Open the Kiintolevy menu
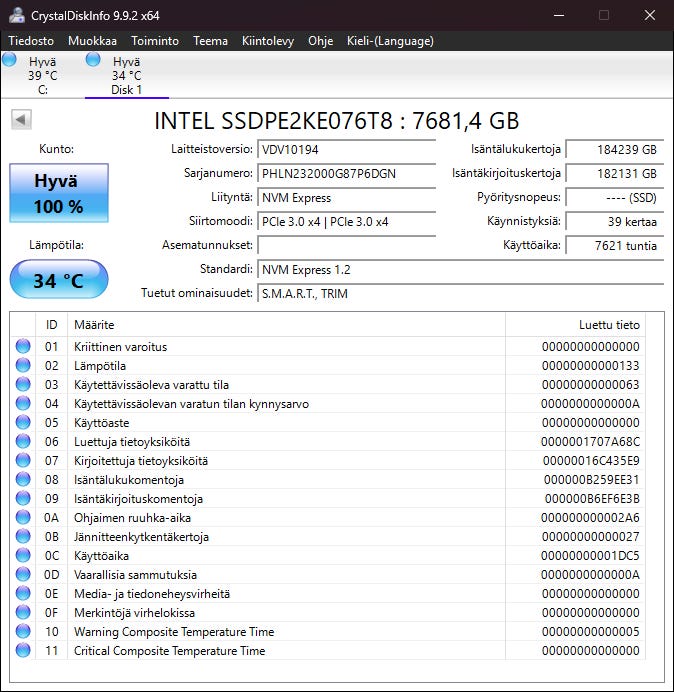 click(x=268, y=41)
